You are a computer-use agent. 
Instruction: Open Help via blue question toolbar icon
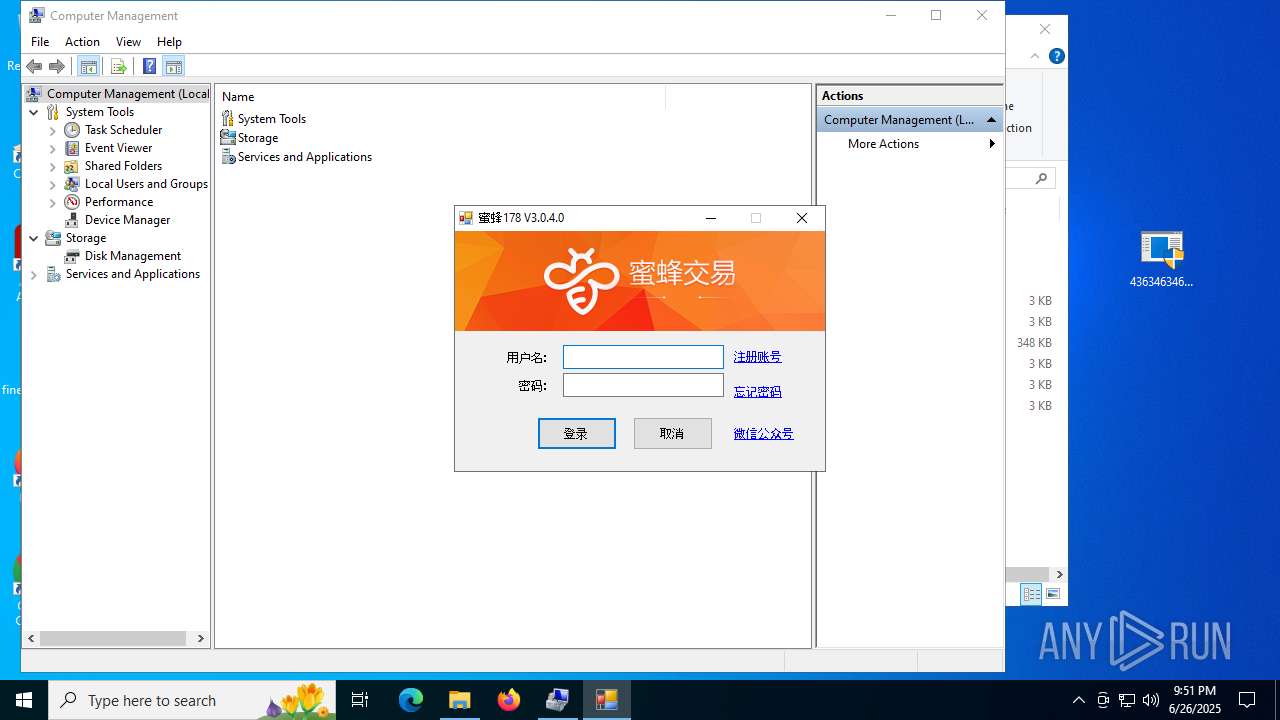pos(149,66)
